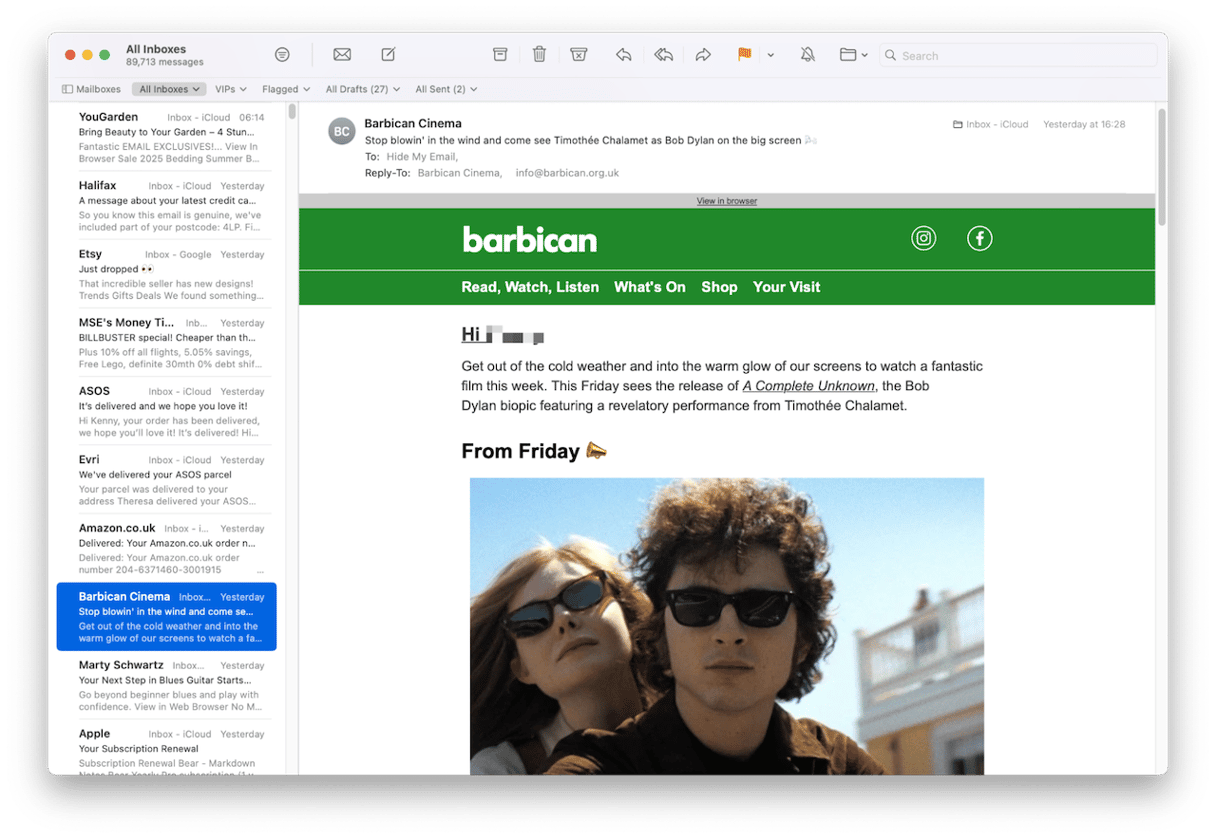Viewport: 1216px width, 839px height.
Task: Click the View in browser link
Action: 727,201
